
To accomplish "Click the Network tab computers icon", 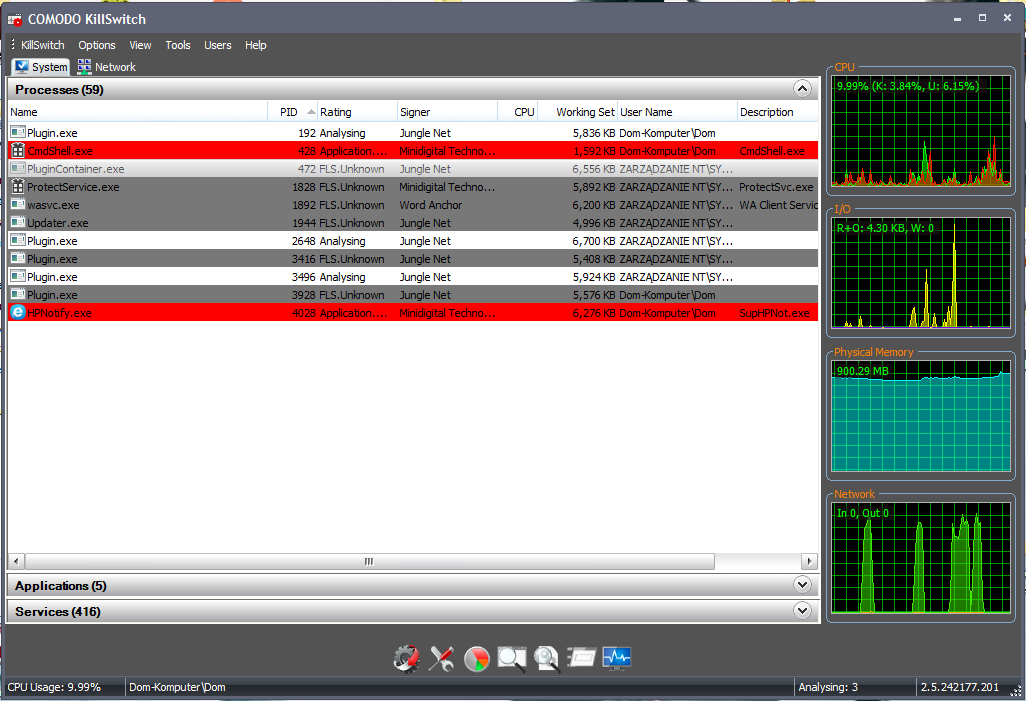I will pos(84,67).
